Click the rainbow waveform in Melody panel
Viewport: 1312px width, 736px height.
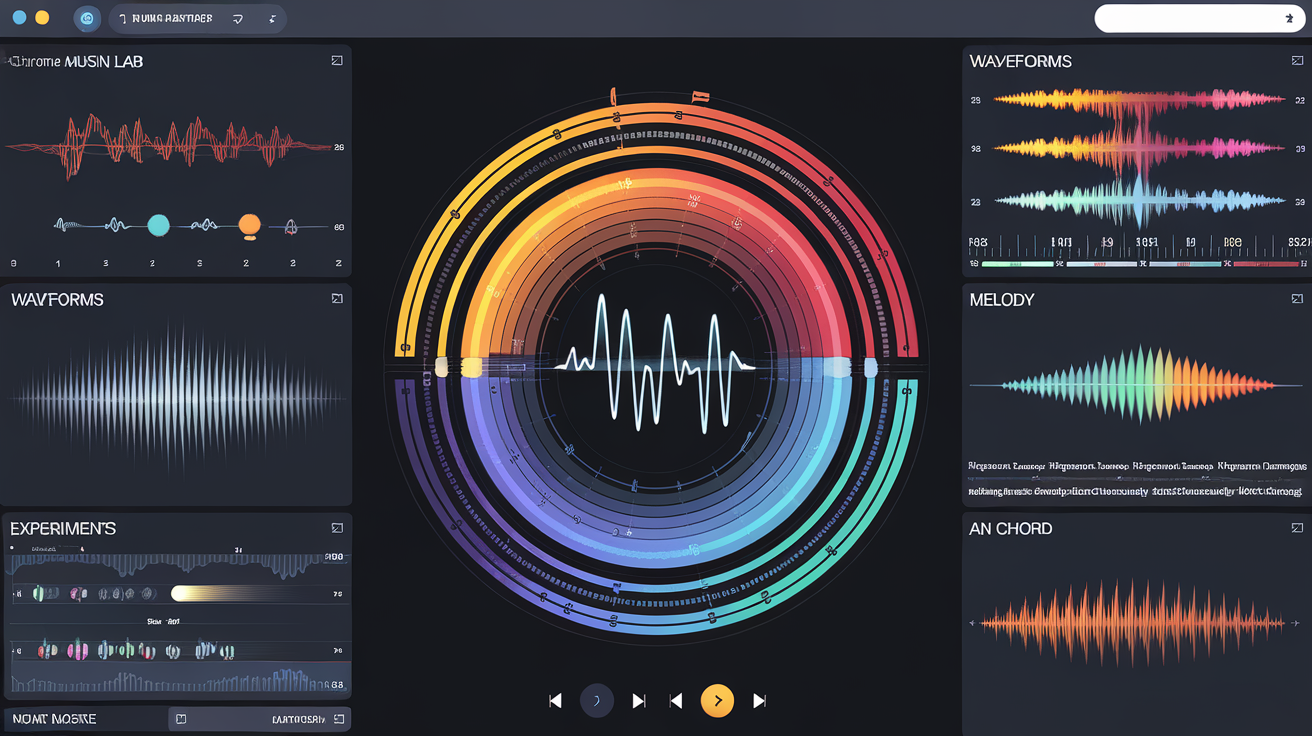point(1138,385)
